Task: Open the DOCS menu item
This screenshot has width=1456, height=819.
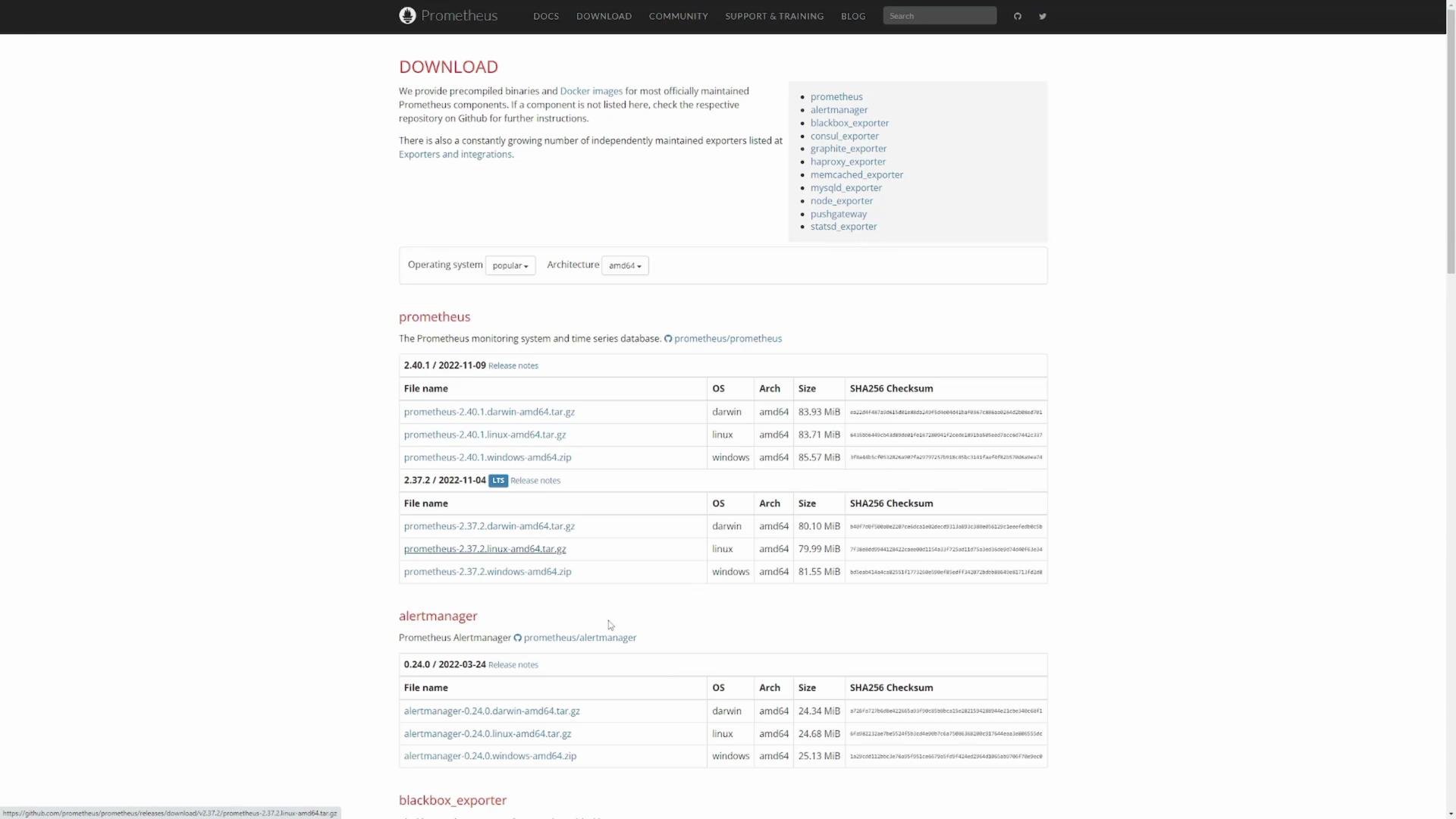Action: point(546,16)
